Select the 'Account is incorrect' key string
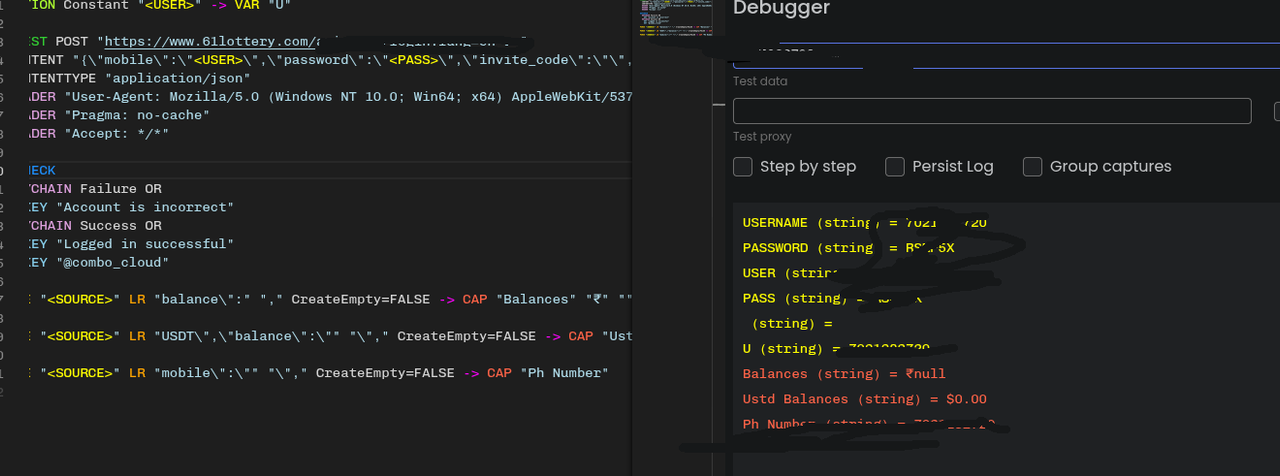The width and height of the screenshot is (1280, 476). (144, 207)
